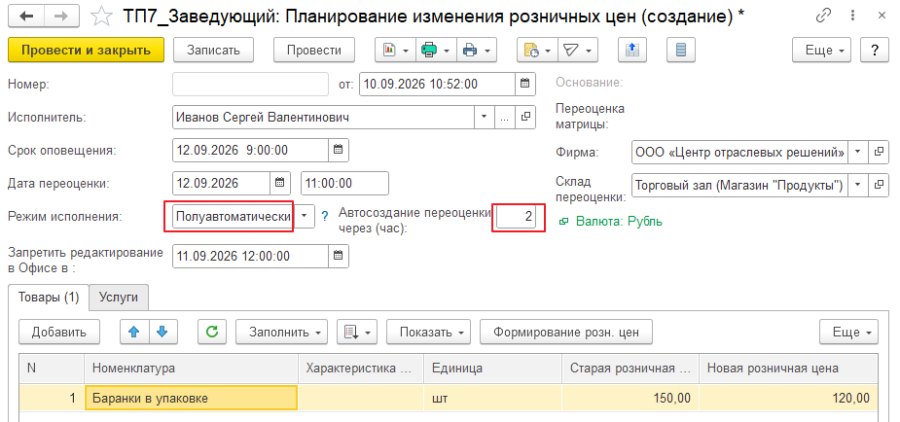
Task: Open the table Еще menu
Action: (x=848, y=332)
